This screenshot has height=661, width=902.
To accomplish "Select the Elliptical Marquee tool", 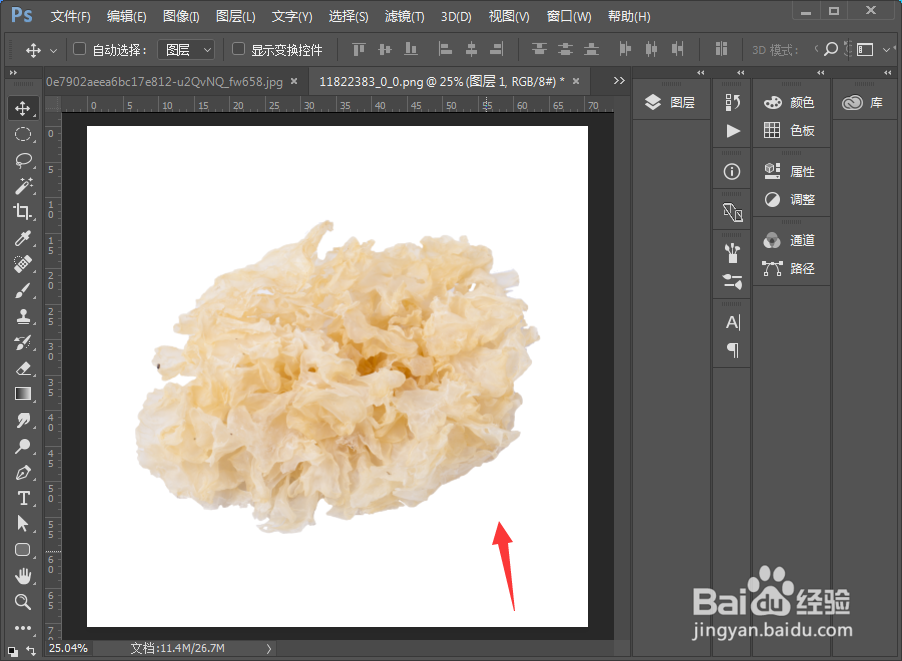I will (23, 135).
